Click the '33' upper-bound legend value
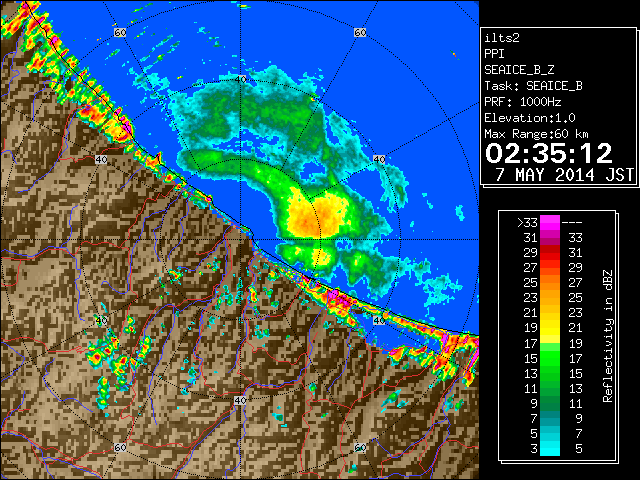640x480 pixels. point(575,238)
